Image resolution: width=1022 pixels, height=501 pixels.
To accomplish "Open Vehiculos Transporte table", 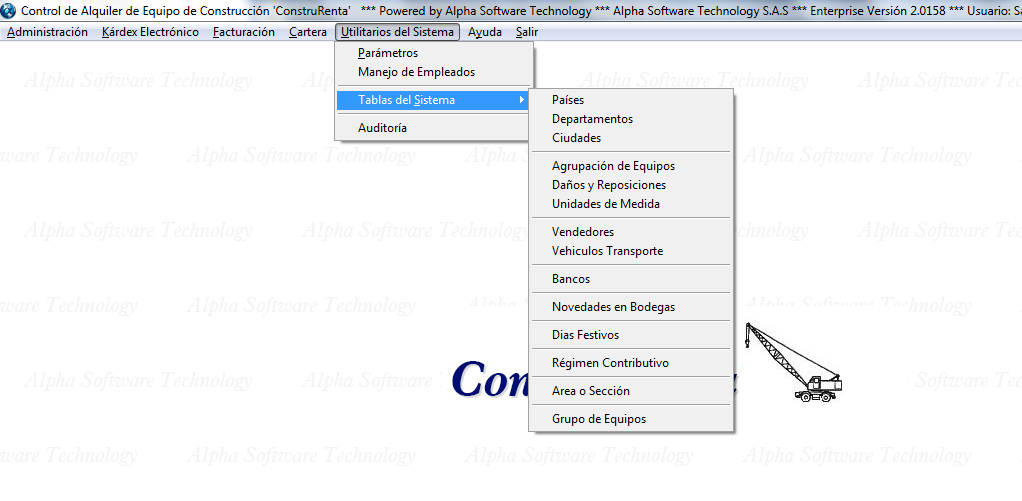I will [607, 251].
